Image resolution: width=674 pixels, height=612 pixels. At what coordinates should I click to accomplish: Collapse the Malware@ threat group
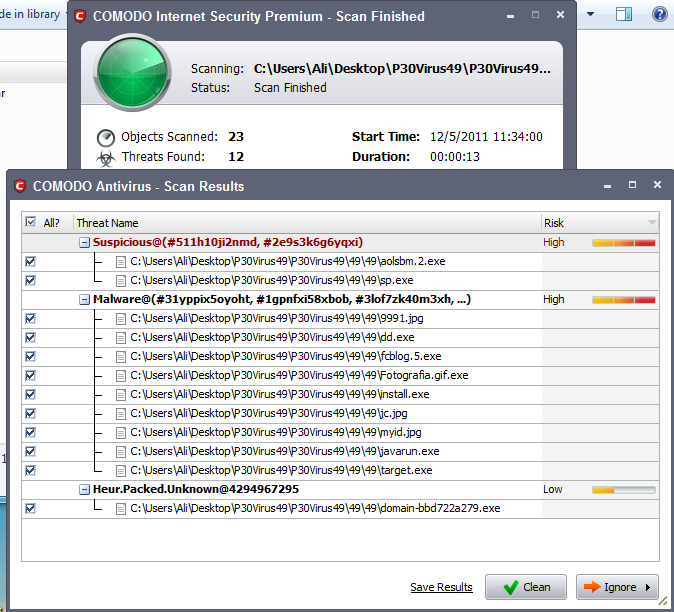(84, 300)
